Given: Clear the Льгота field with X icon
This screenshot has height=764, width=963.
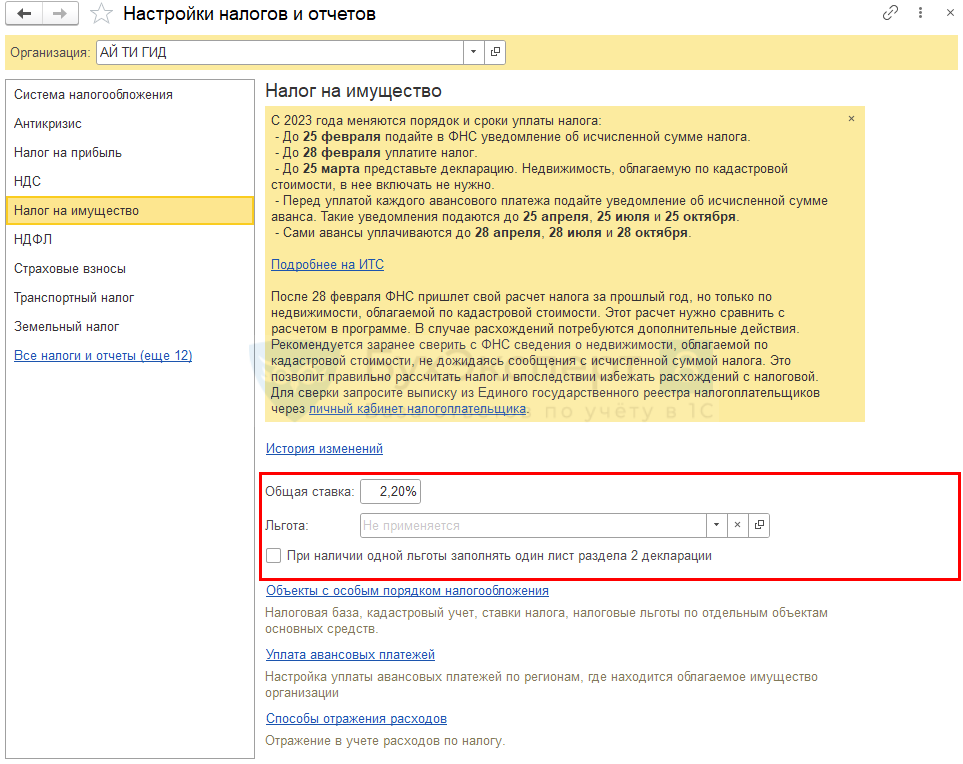Looking at the screenshot, I should click(737, 525).
